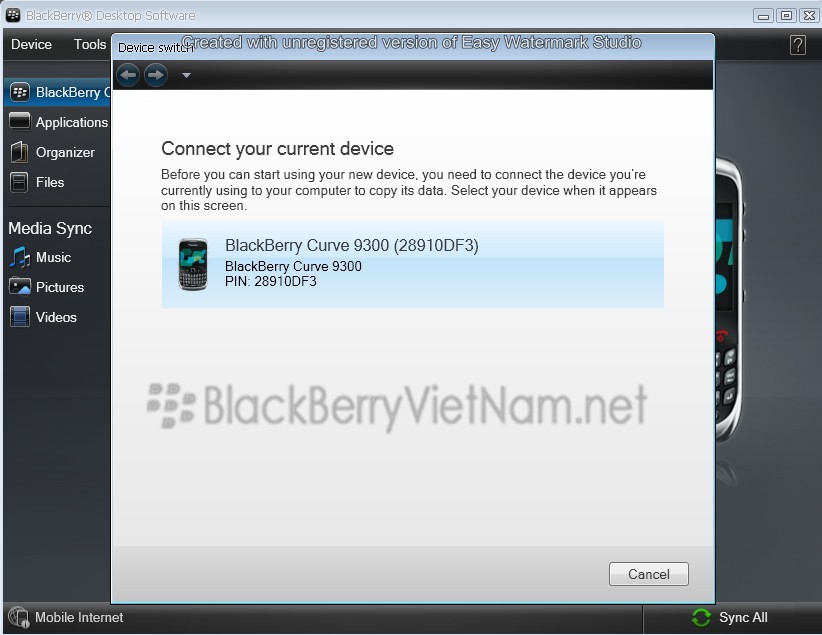Select the BlackBerry sidebar icon

click(20, 92)
